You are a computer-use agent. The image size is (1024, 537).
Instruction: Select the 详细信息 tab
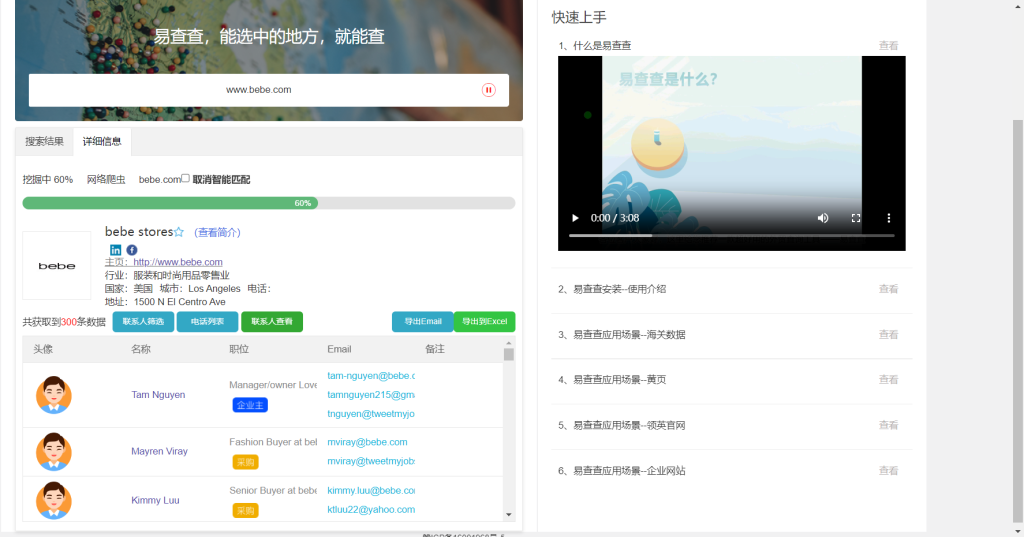tap(102, 142)
